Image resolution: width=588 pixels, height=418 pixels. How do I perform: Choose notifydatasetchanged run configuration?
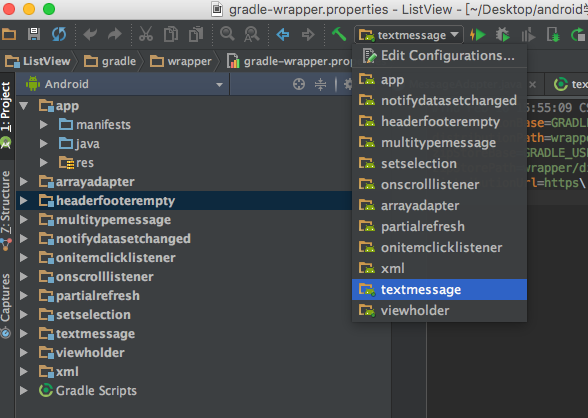[440, 100]
